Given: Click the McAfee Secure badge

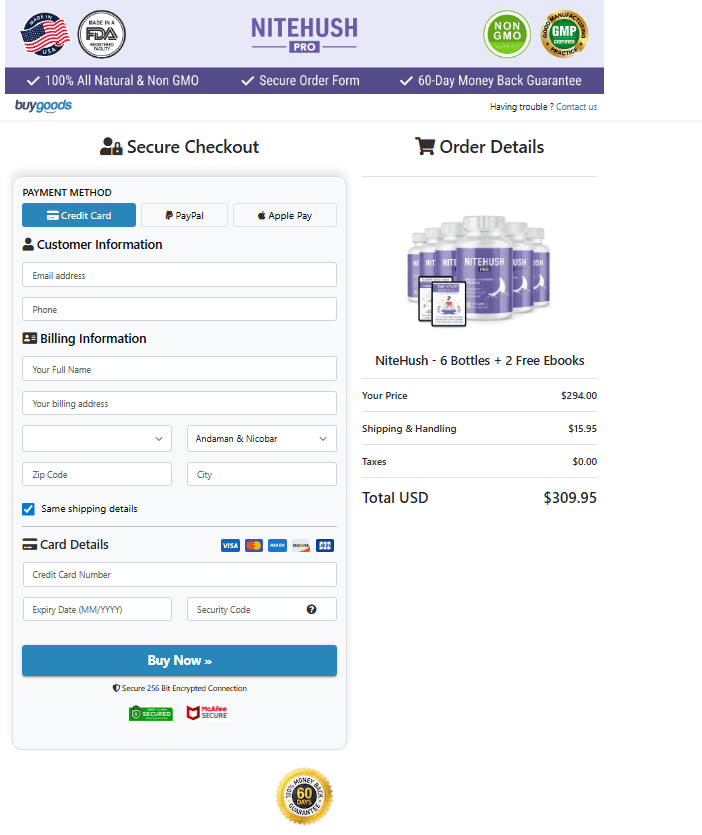Looking at the screenshot, I should (206, 713).
